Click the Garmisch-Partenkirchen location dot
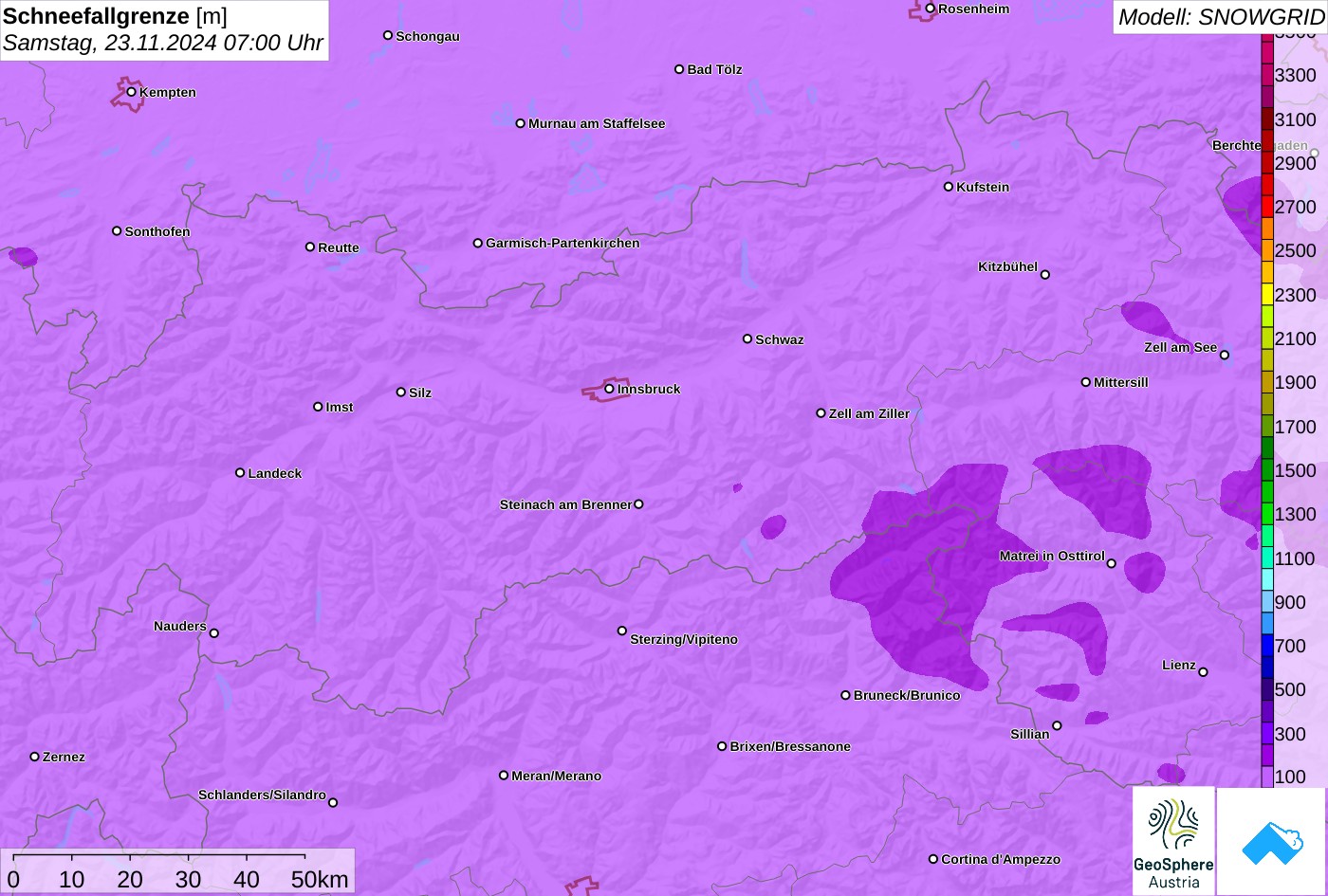 (x=478, y=243)
